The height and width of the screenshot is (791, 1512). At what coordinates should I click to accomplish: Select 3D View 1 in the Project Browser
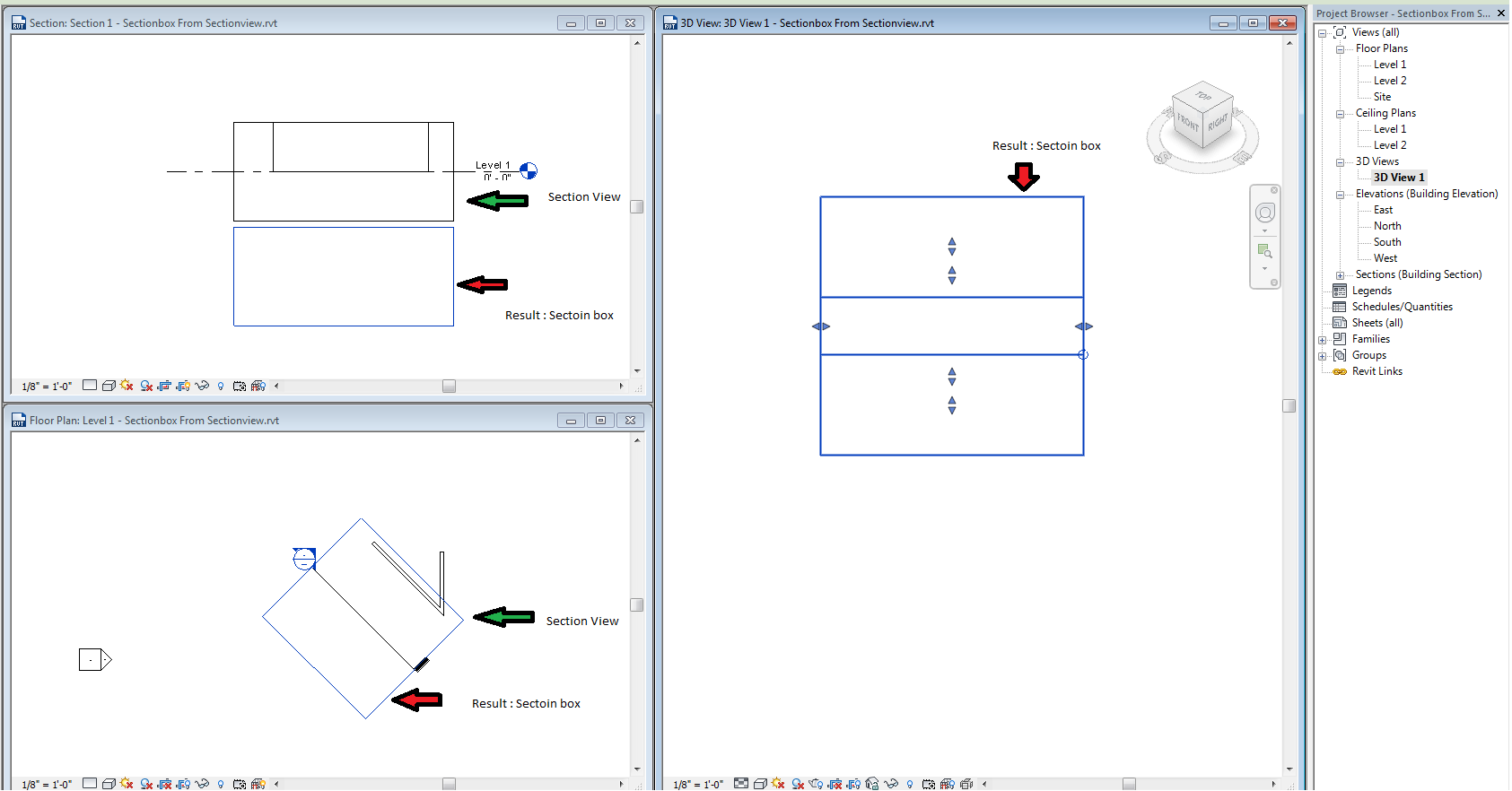(1398, 178)
